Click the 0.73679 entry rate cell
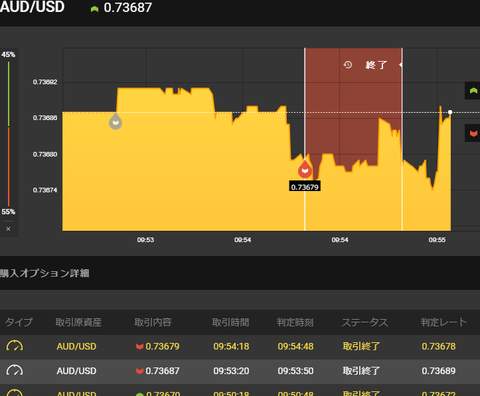Image resolution: width=480 pixels, height=396 pixels. tap(158, 346)
